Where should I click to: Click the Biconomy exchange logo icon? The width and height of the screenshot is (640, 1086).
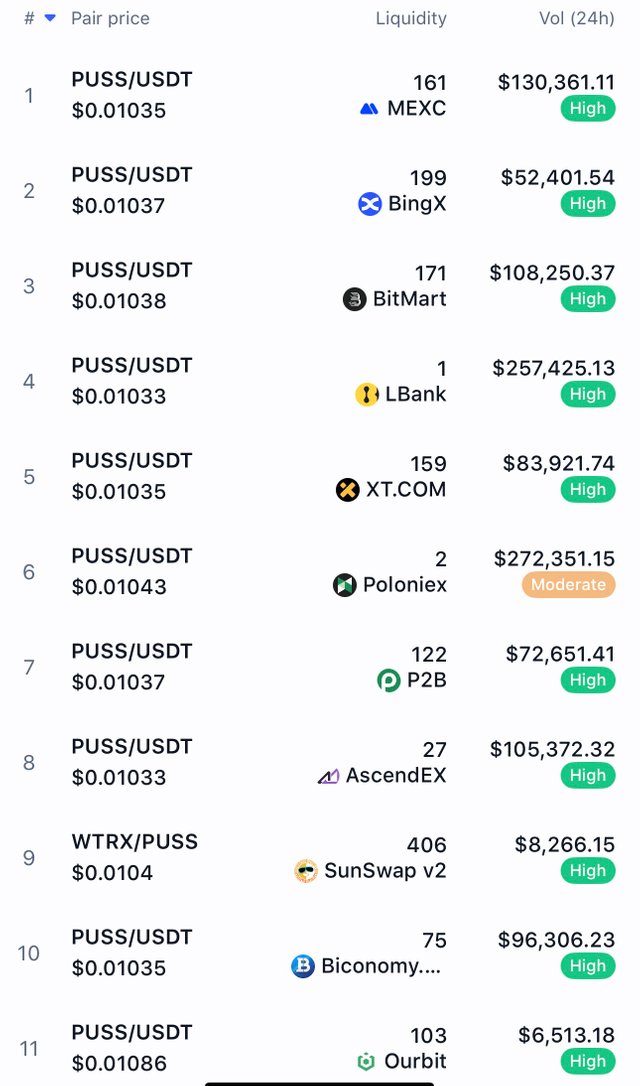(303, 965)
